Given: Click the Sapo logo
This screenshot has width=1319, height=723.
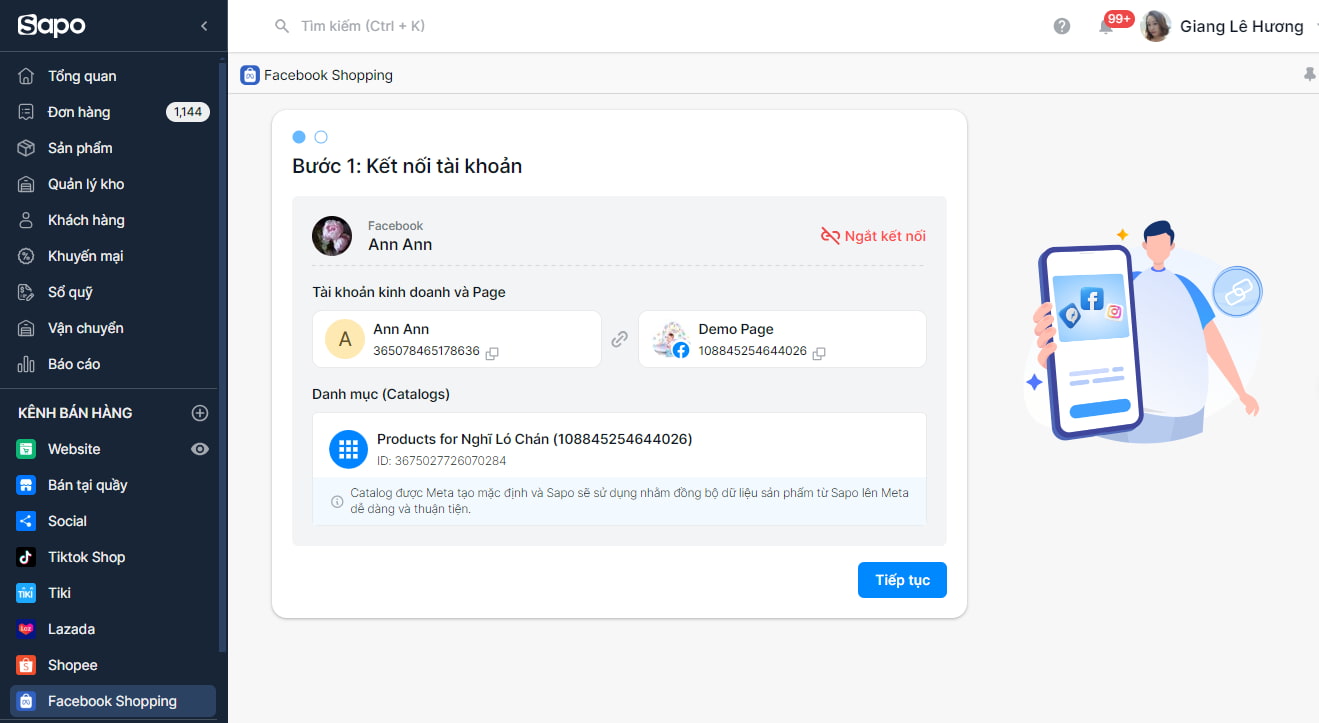Looking at the screenshot, I should coord(51,25).
